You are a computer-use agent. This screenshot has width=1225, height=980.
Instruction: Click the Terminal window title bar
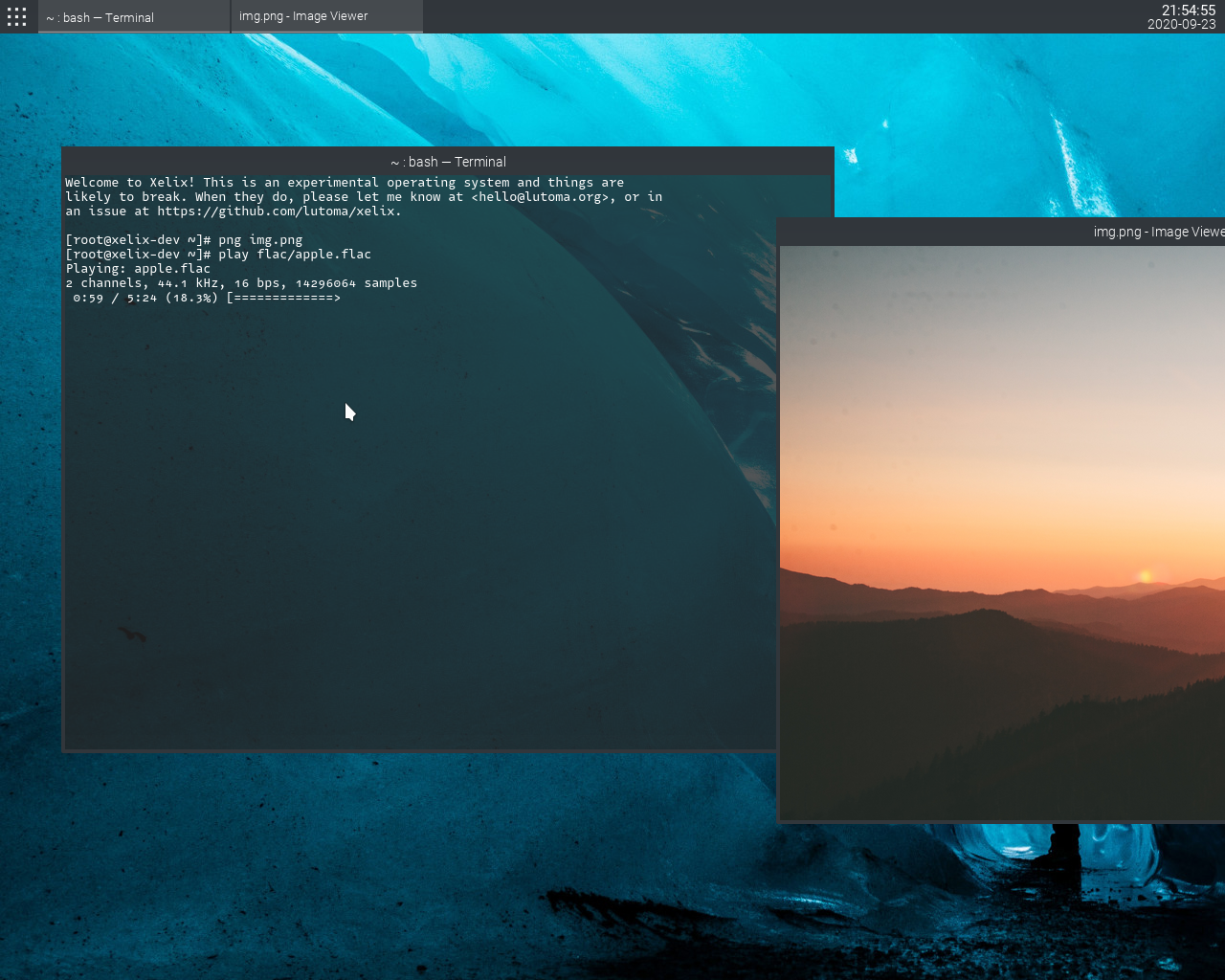(x=448, y=161)
